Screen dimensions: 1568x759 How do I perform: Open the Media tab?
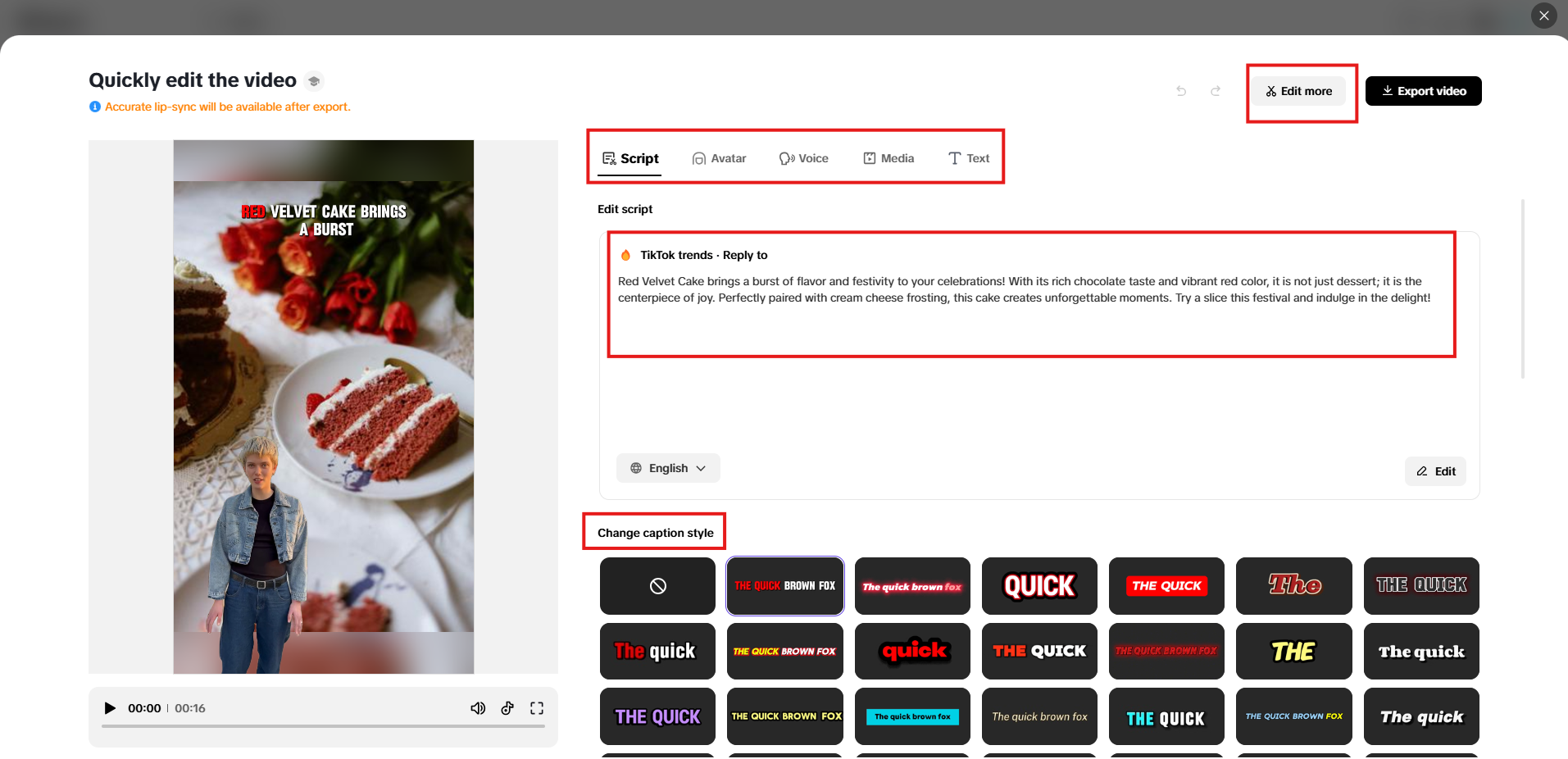tap(888, 157)
